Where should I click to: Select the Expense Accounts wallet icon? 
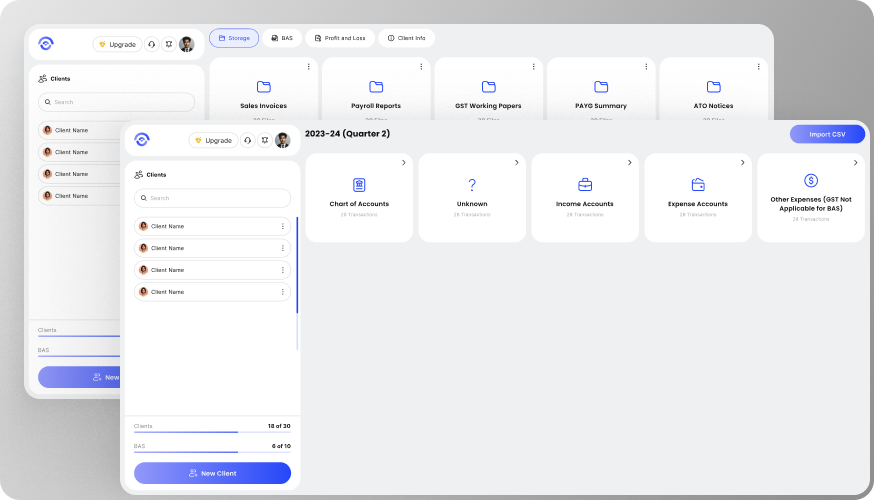pos(698,185)
